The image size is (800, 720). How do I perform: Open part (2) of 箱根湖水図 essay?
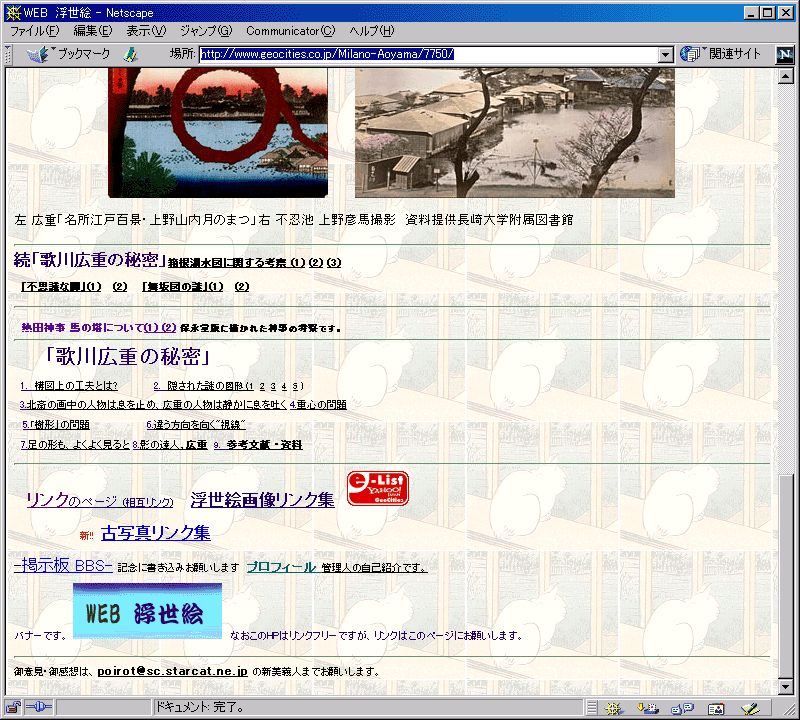click(x=316, y=263)
